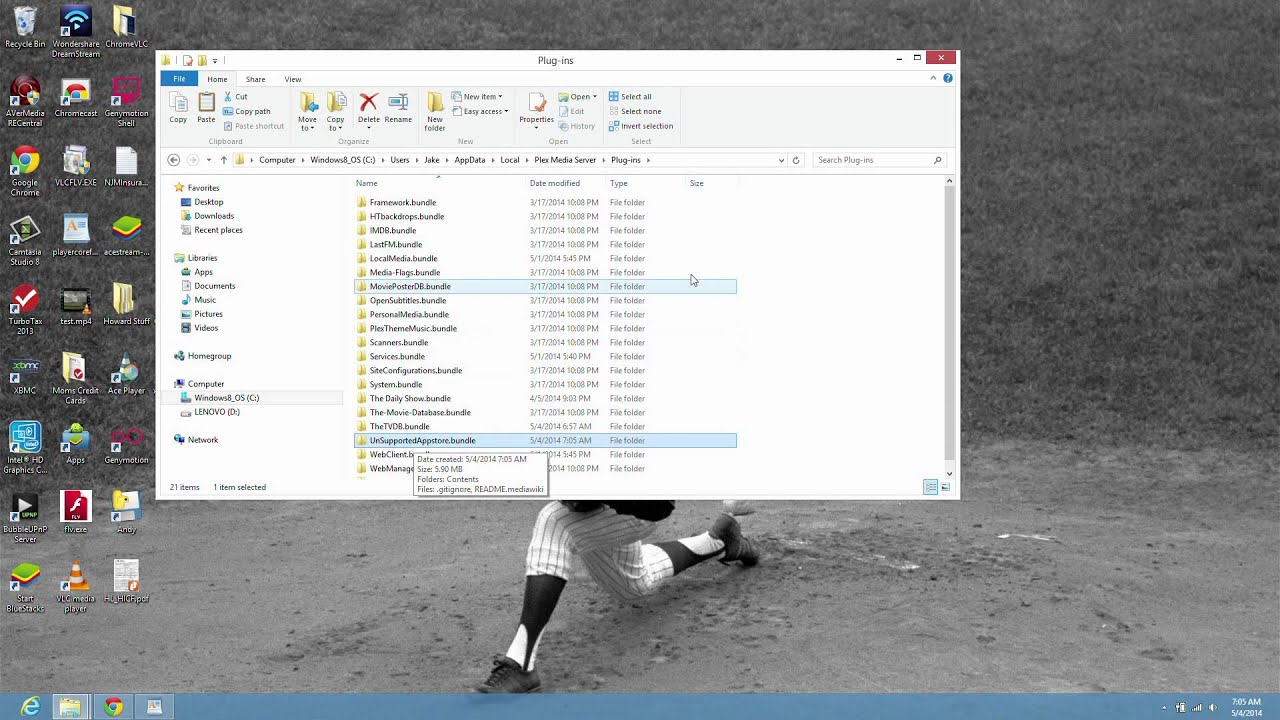Click Jake in the address breadcrumb

(x=432, y=160)
